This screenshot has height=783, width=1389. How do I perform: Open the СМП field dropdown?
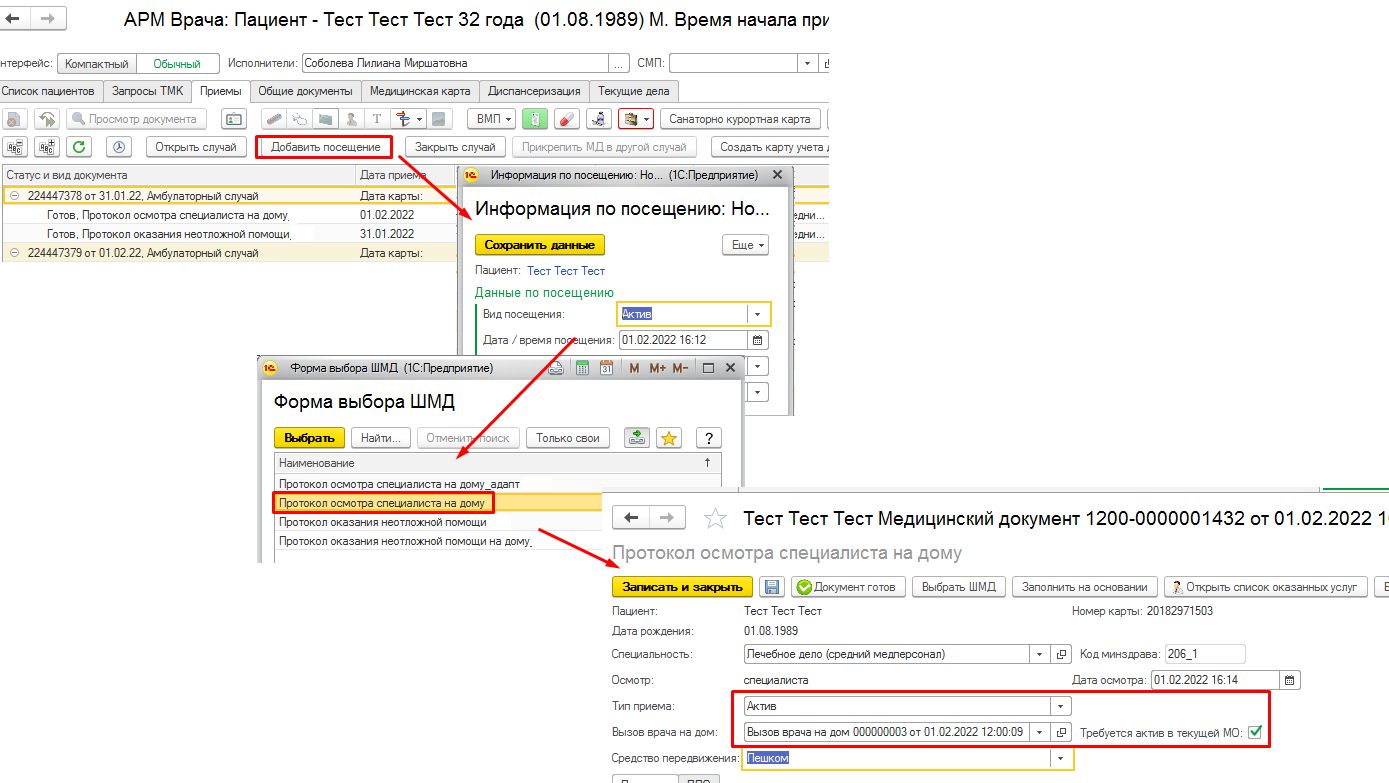pyautogui.click(x=807, y=63)
